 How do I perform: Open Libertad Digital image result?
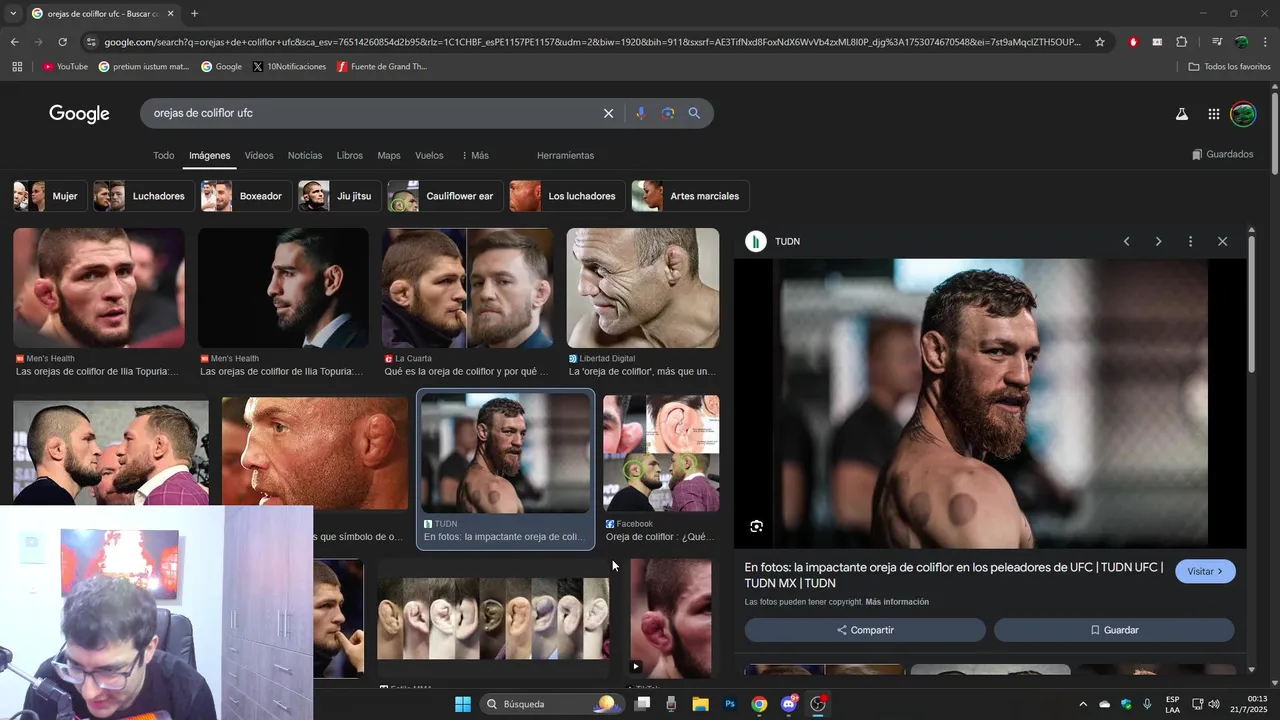(x=643, y=288)
